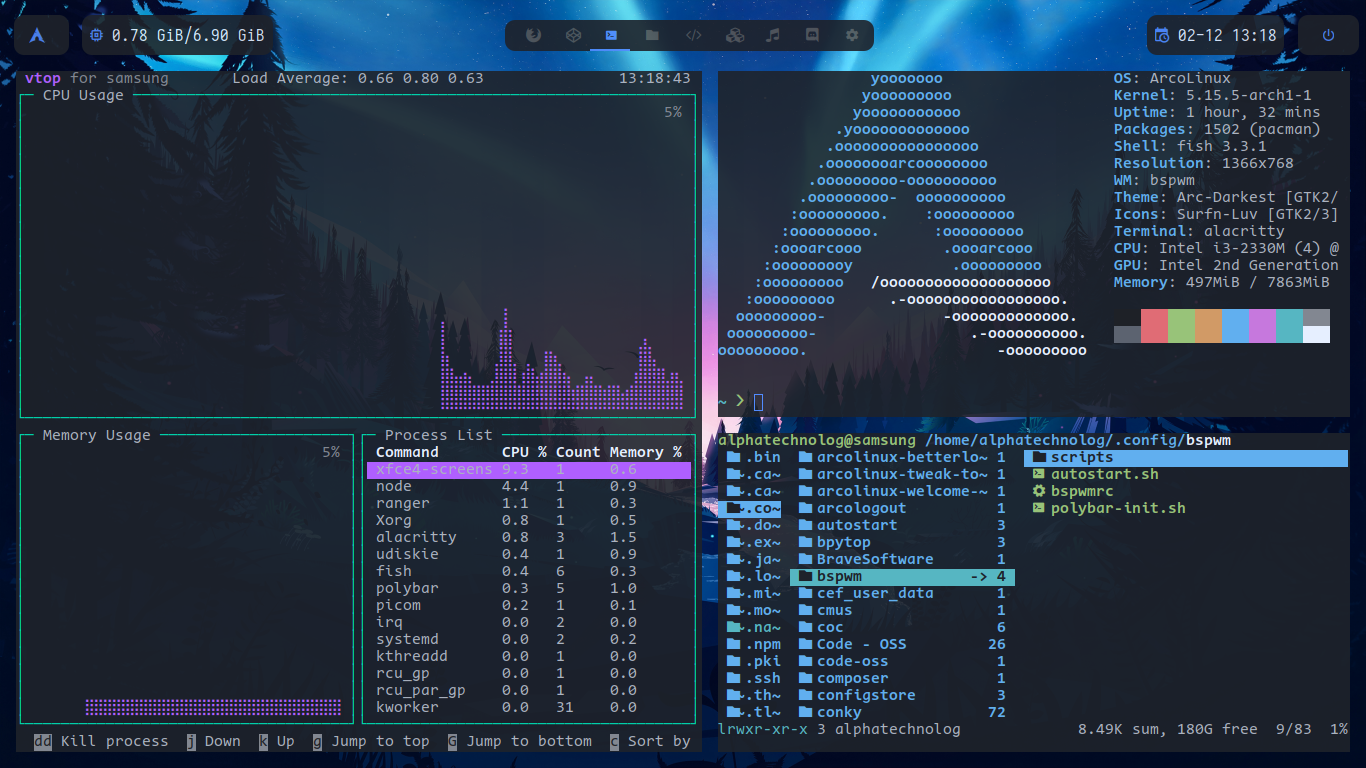The width and height of the screenshot is (1366, 768).
Task: Click the 'Command' column header in Process List
Action: (x=407, y=452)
